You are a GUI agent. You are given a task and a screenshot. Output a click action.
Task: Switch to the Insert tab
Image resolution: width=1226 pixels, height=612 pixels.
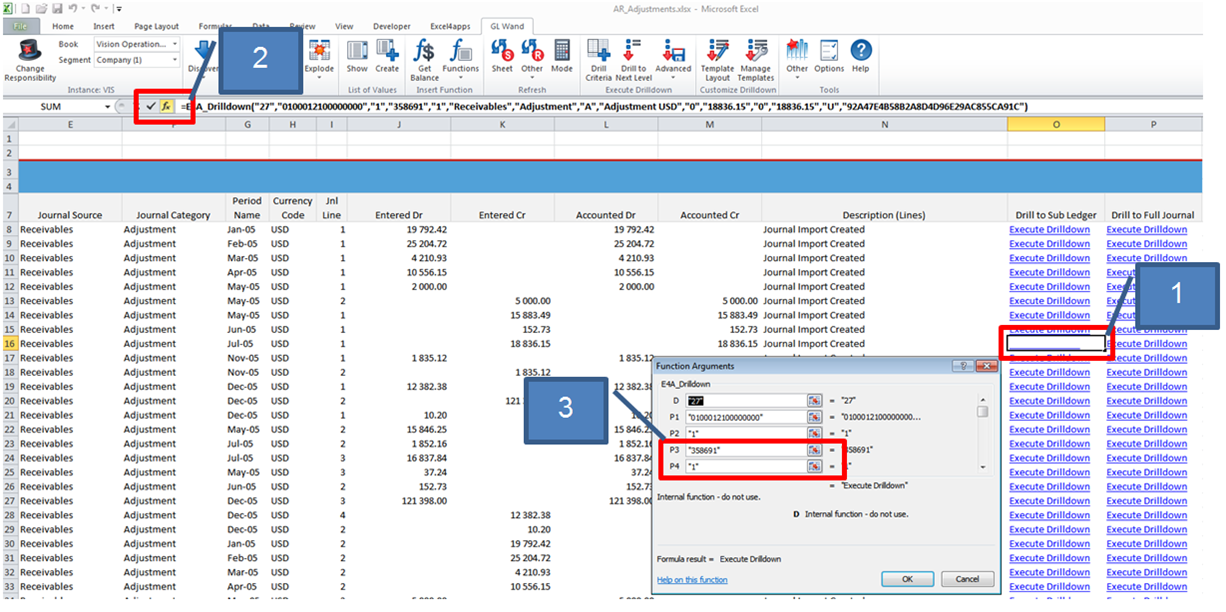(x=103, y=26)
